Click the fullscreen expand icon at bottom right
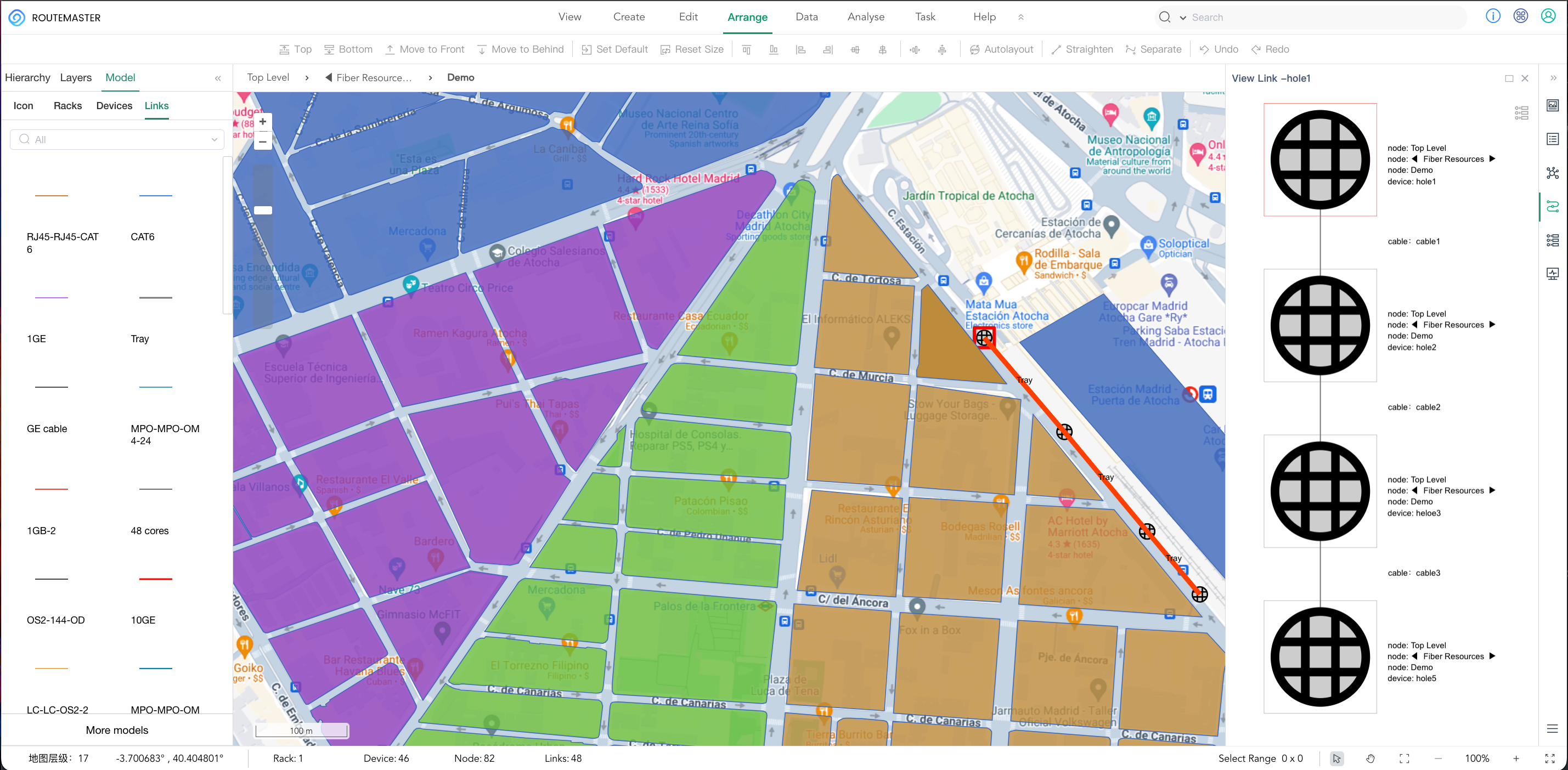Image resolution: width=1568 pixels, height=770 pixels. [1550, 758]
